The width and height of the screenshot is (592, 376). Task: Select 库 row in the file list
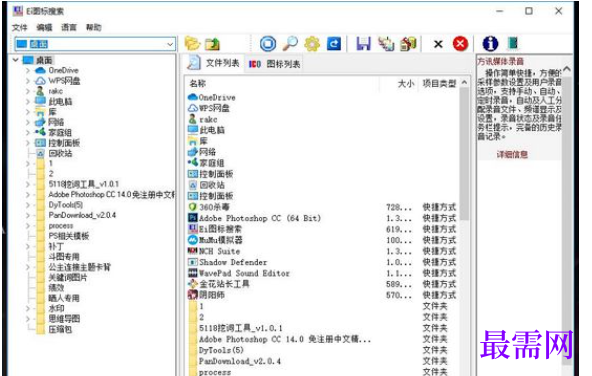tap(204, 141)
